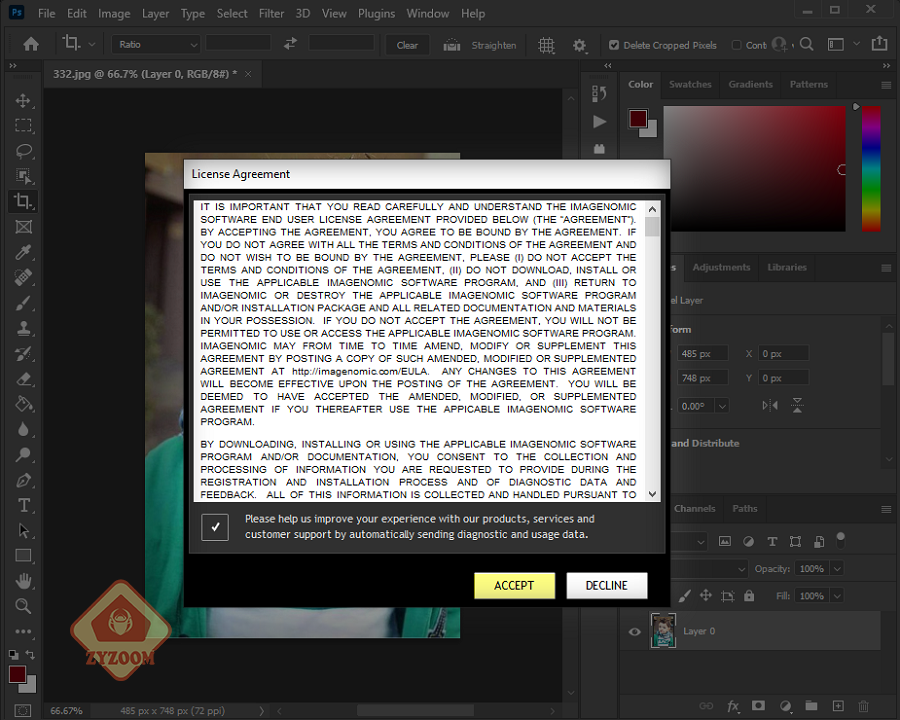This screenshot has height=720, width=900.
Task: Open the Color panel options menu
Action: click(x=886, y=85)
